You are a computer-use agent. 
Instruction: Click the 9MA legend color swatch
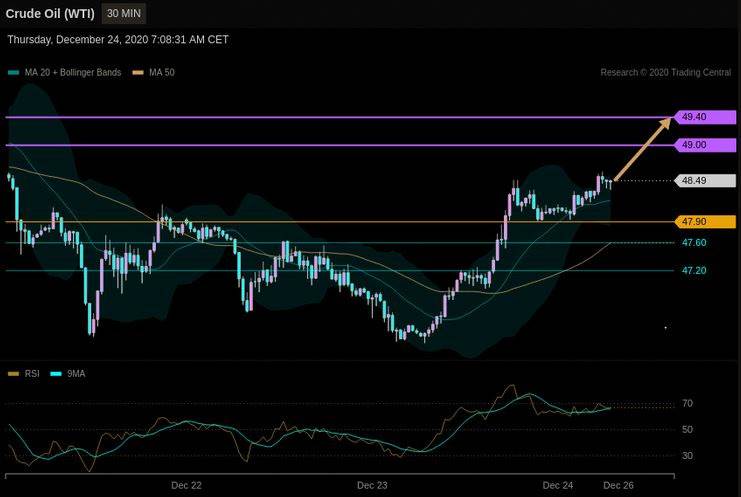coord(56,374)
